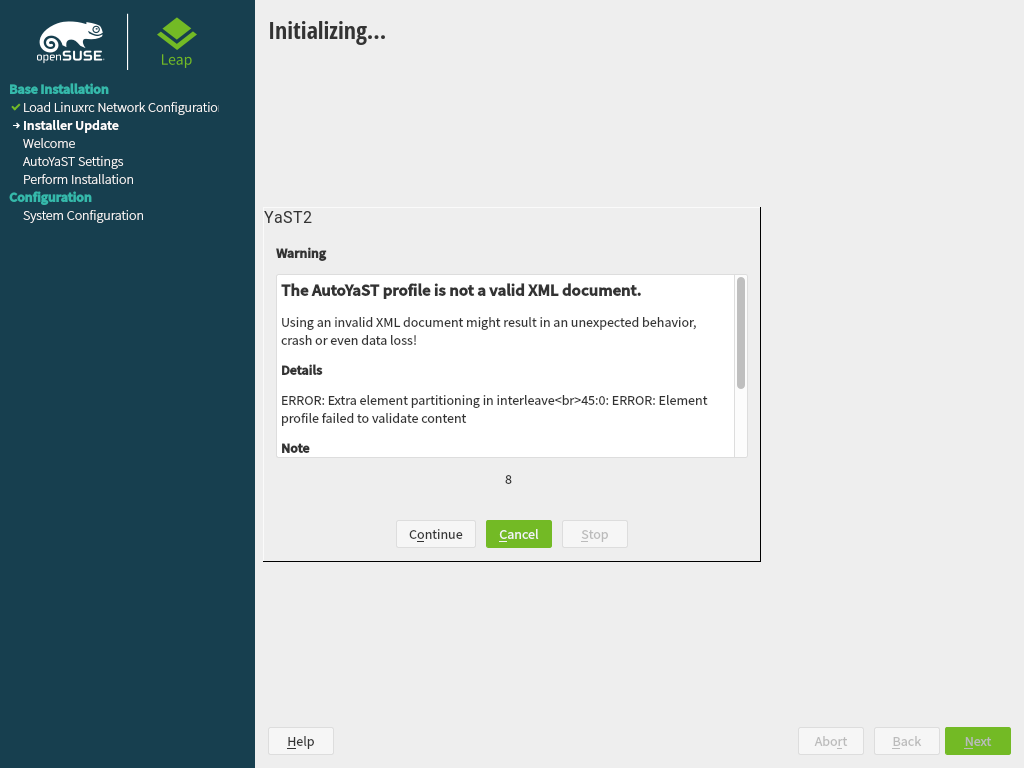Select the Welcome step in sidebar

click(49, 144)
